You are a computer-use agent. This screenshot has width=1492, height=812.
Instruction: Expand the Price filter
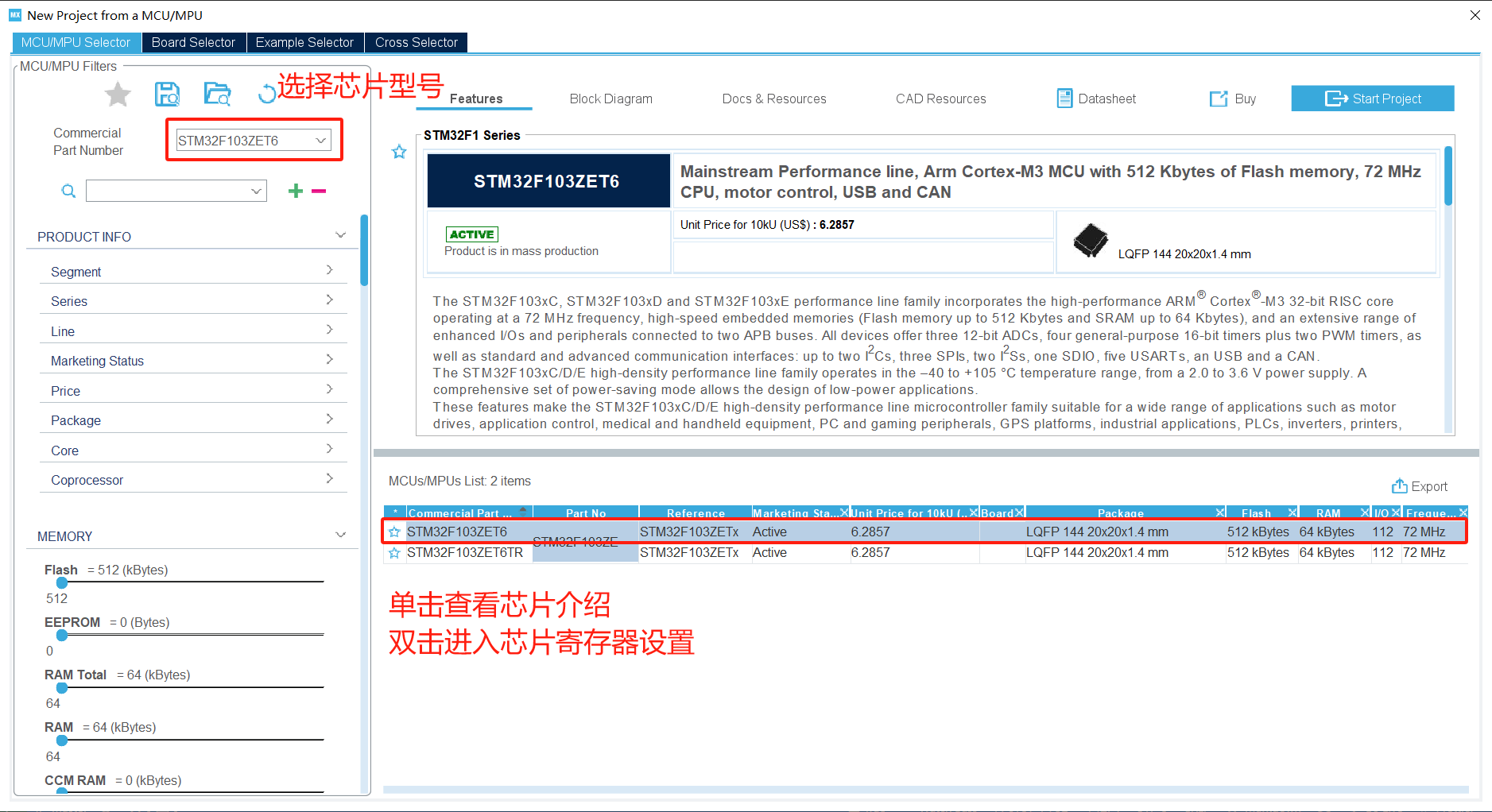coord(330,389)
